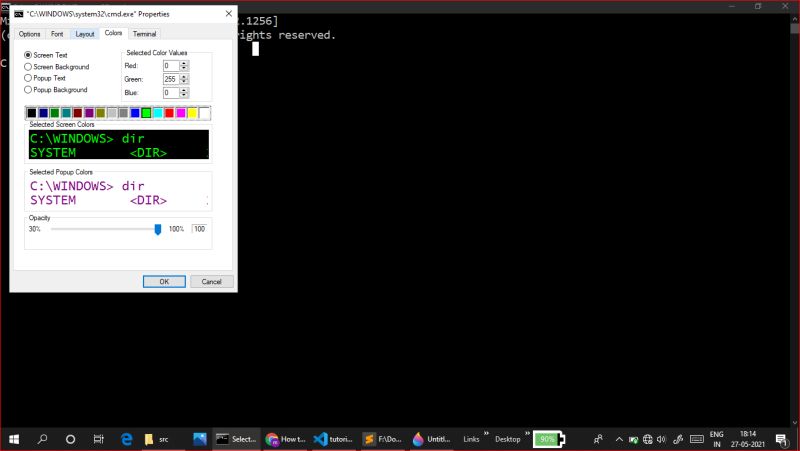Focus the Green value field showing 255
Viewport: 800px width, 451px height.
(171, 79)
